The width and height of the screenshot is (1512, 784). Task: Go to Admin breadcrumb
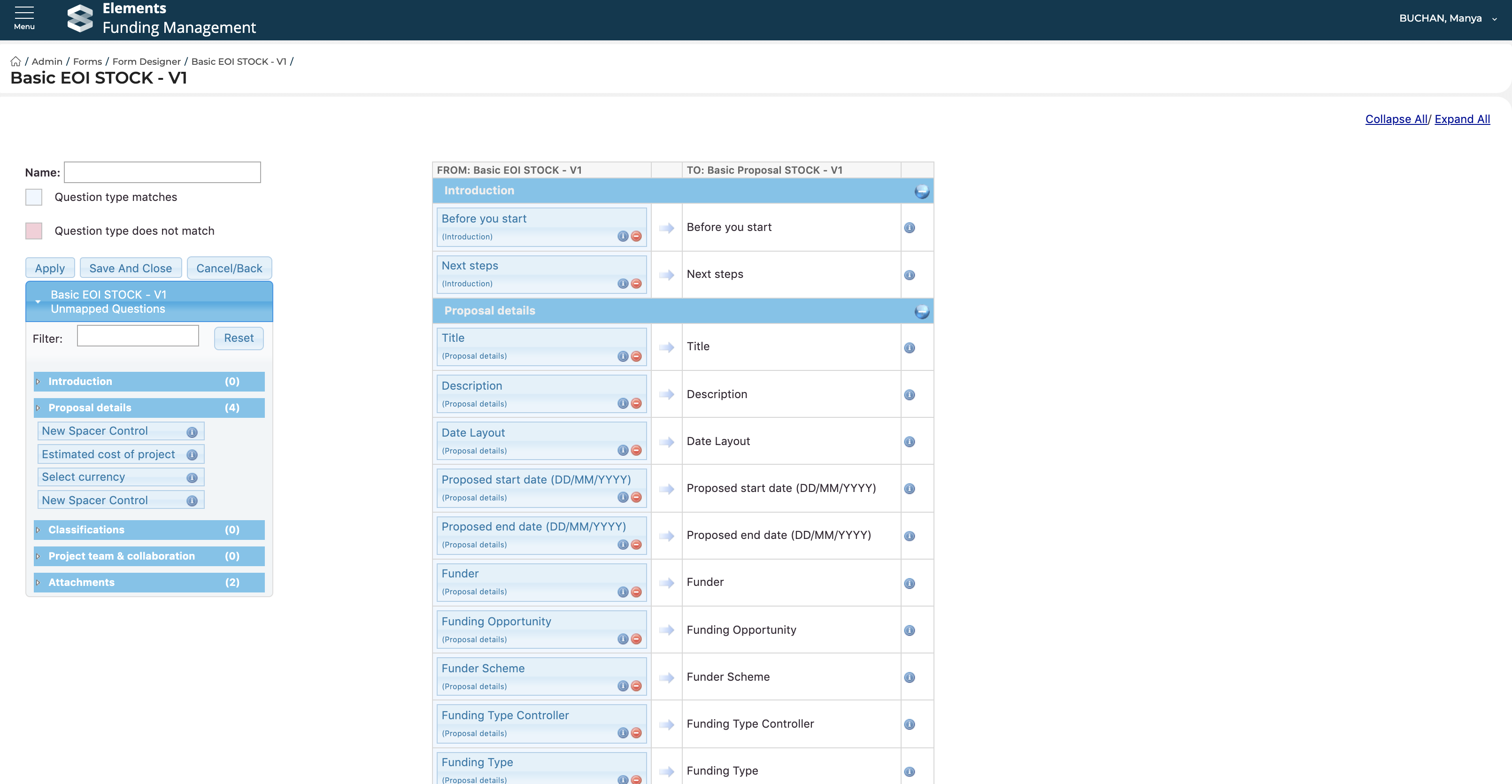coord(47,61)
